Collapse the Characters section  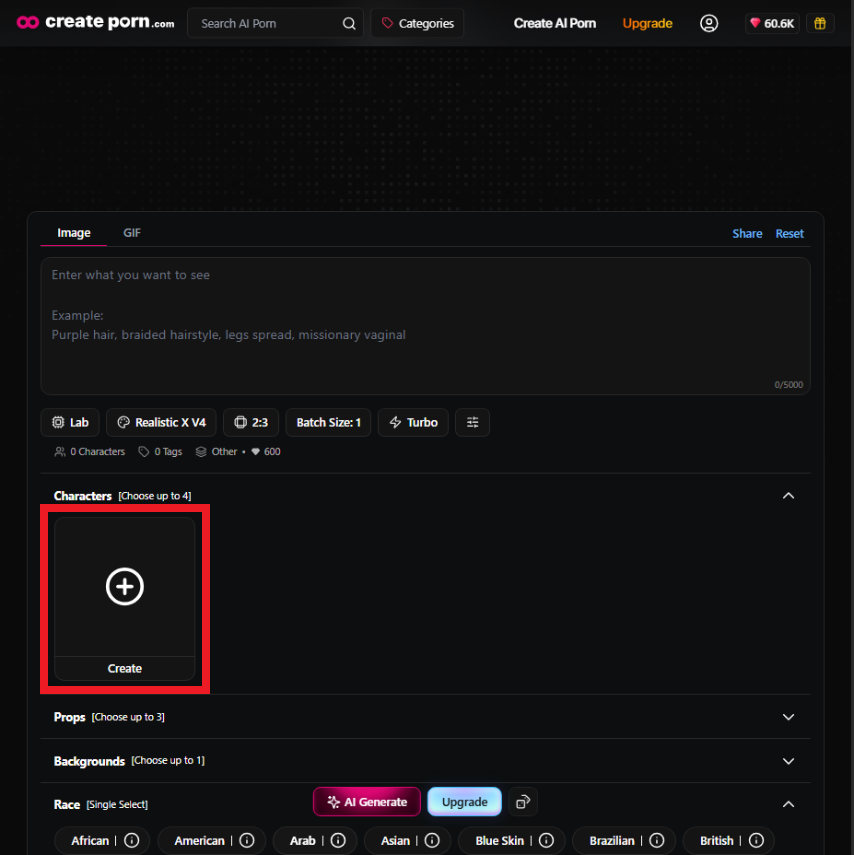[788, 496]
